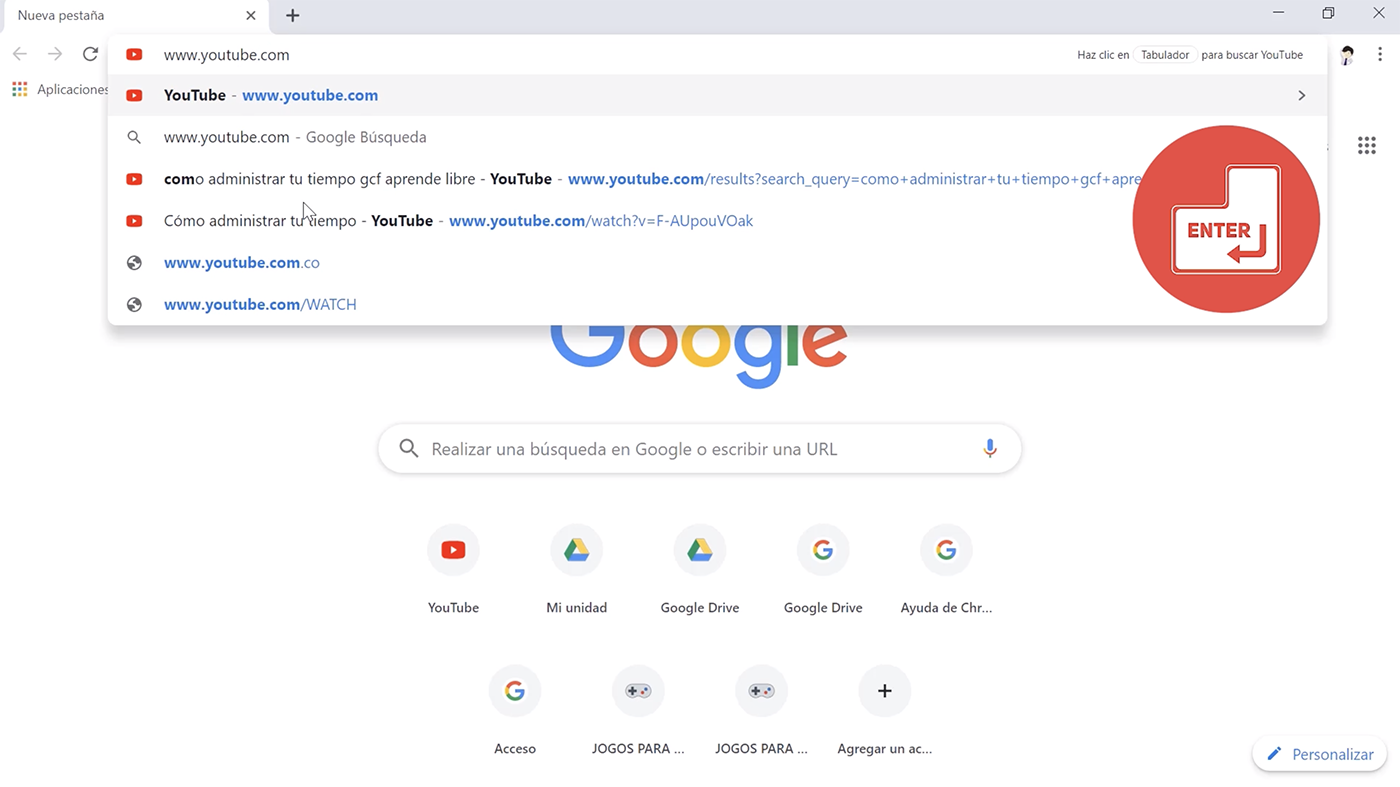Open the Acceso shortcut
The width and height of the screenshot is (1400, 787).
[515, 709]
